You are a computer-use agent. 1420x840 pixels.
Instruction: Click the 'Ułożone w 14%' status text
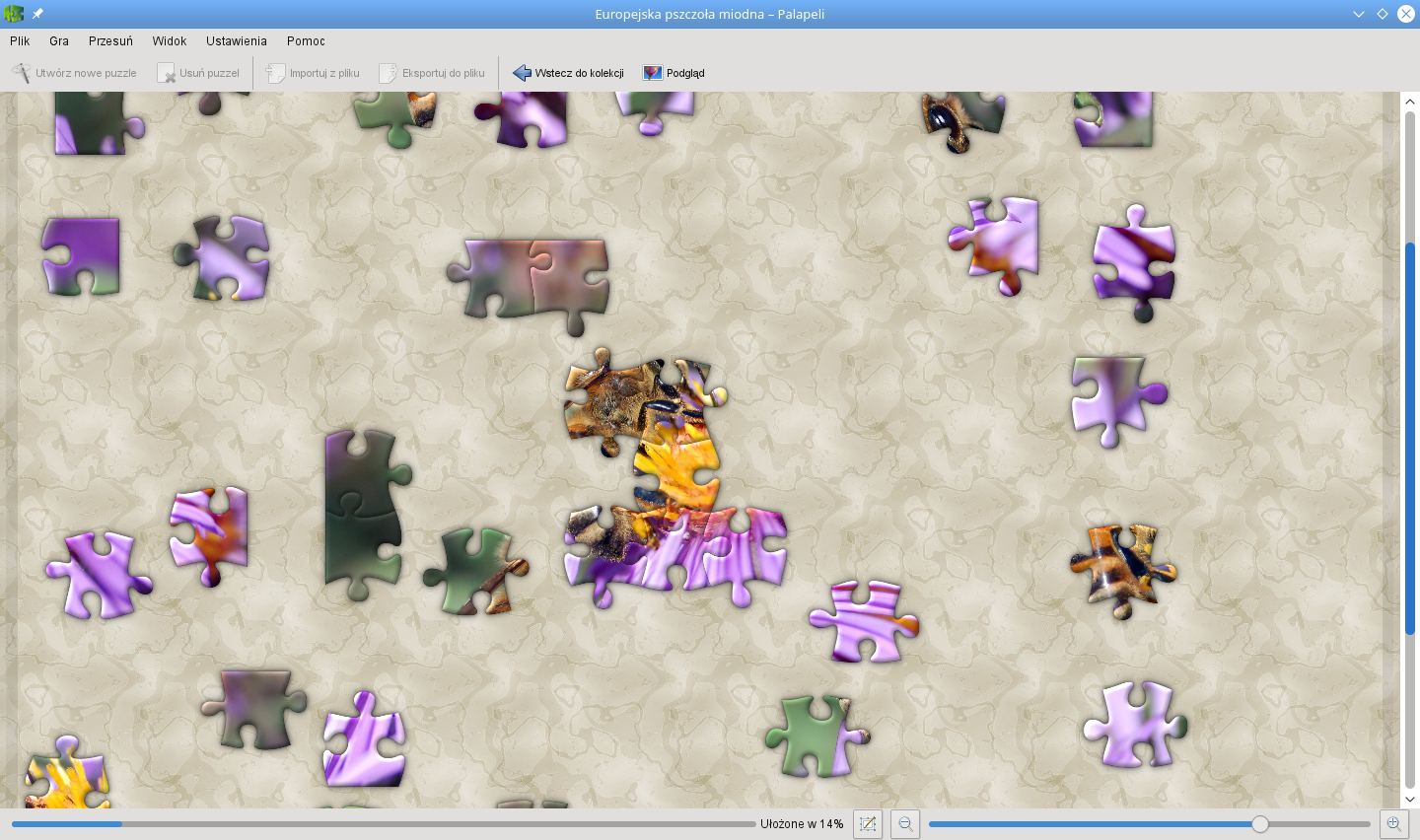pos(802,824)
